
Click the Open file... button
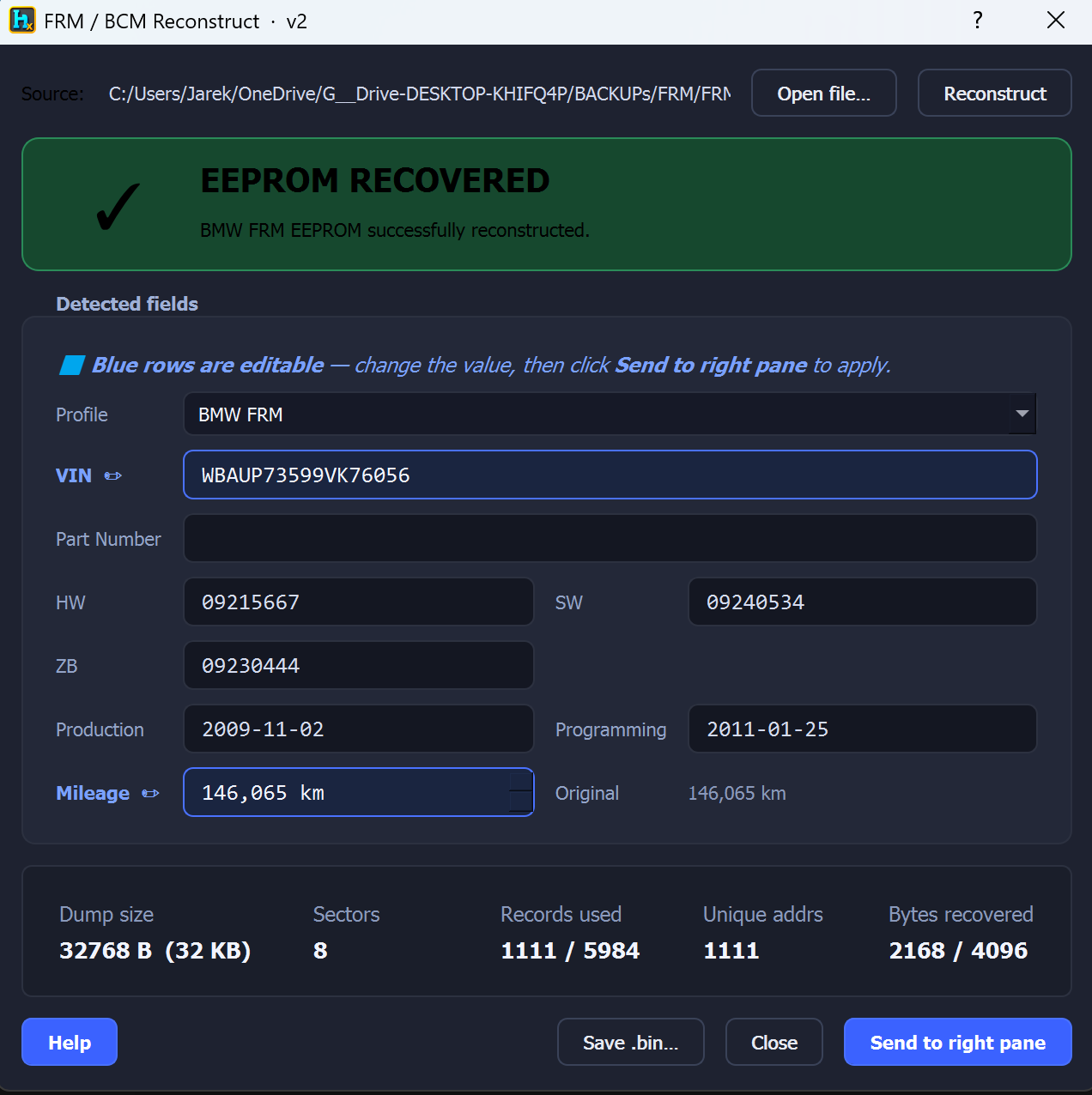pyautogui.click(x=824, y=93)
